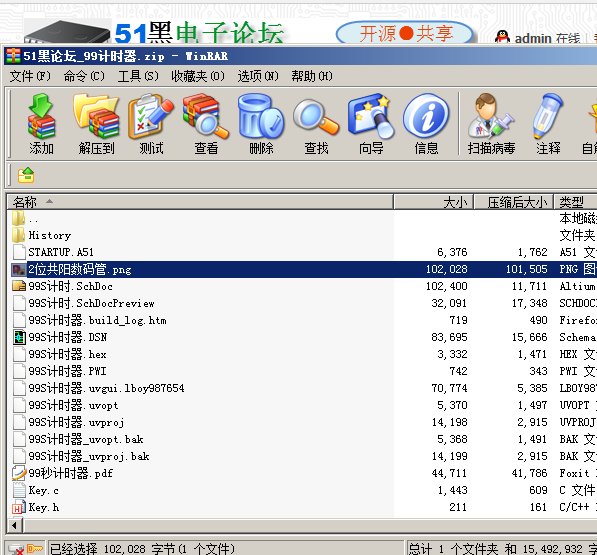Click the Key.c file icon
The image size is (597, 555).
(x=19, y=490)
